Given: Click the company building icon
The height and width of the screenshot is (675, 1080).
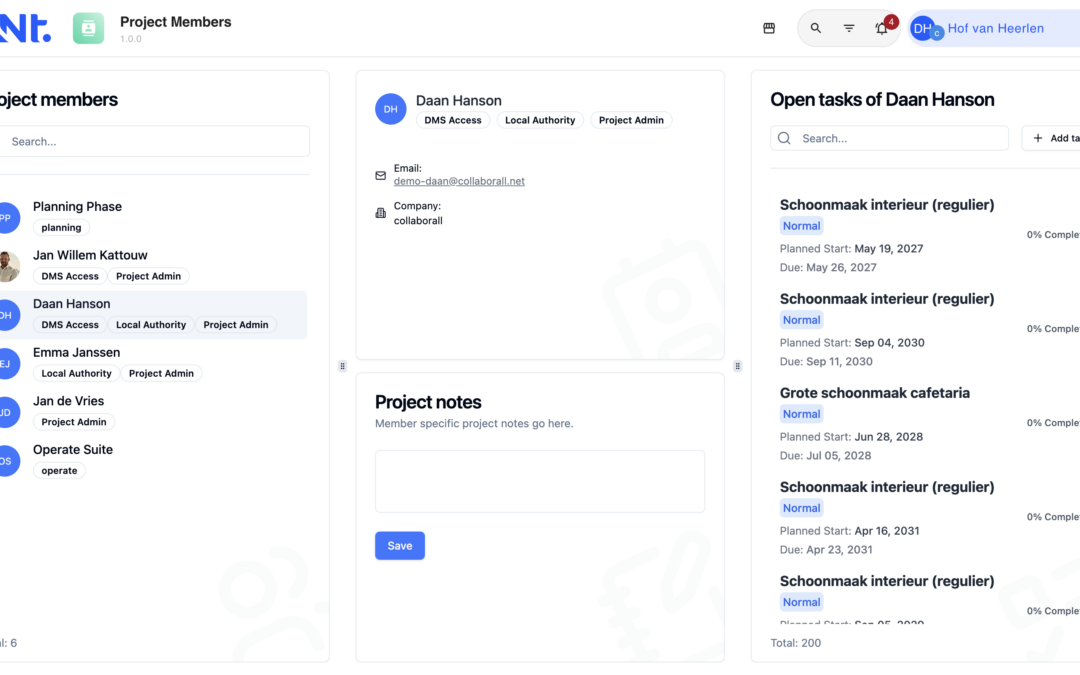Looking at the screenshot, I should (380, 213).
